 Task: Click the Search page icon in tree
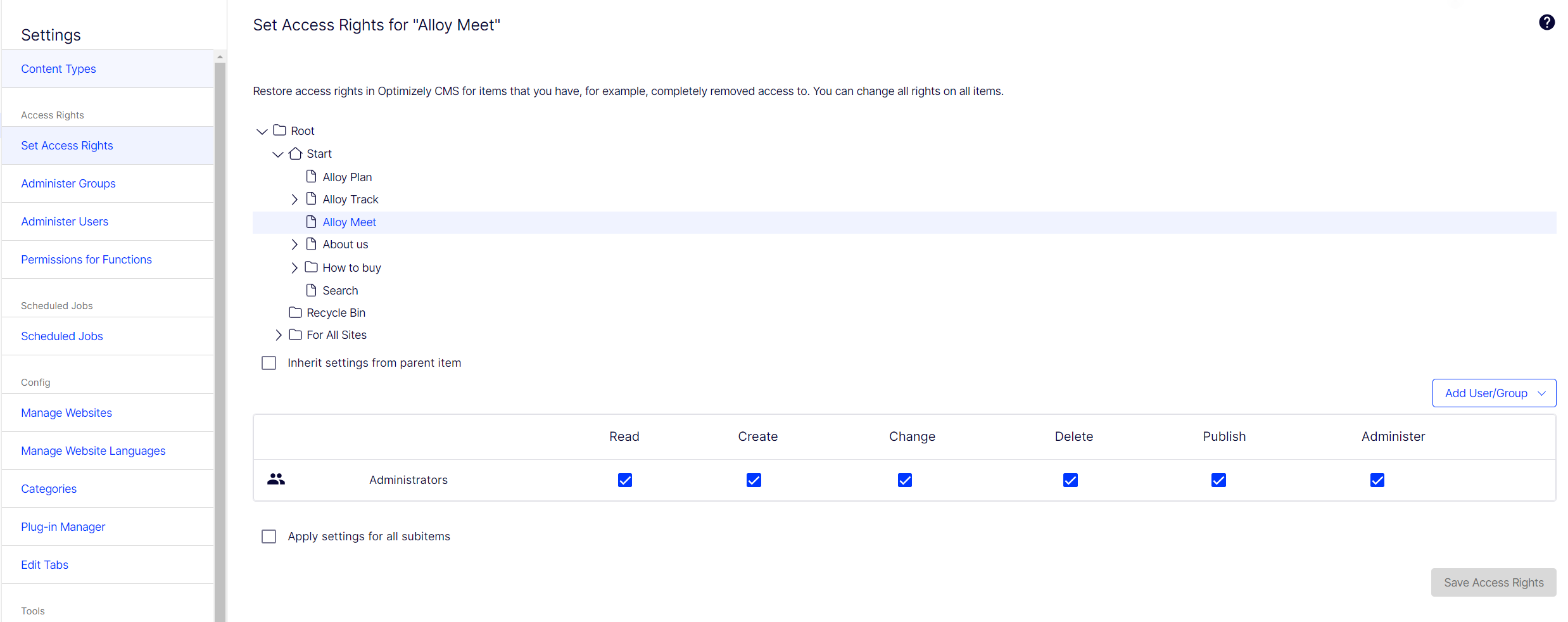311,290
